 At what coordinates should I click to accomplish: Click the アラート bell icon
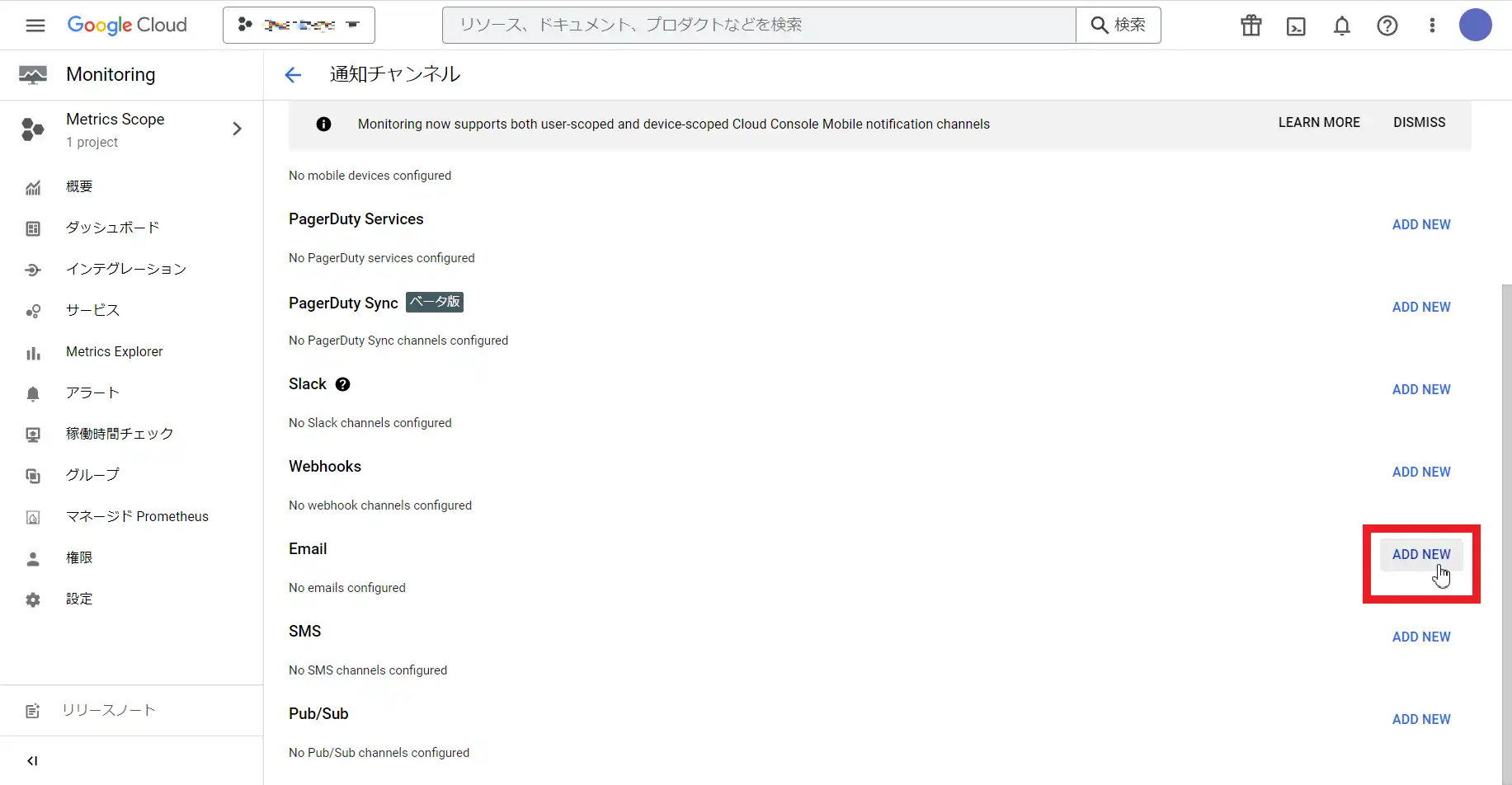coord(33,394)
